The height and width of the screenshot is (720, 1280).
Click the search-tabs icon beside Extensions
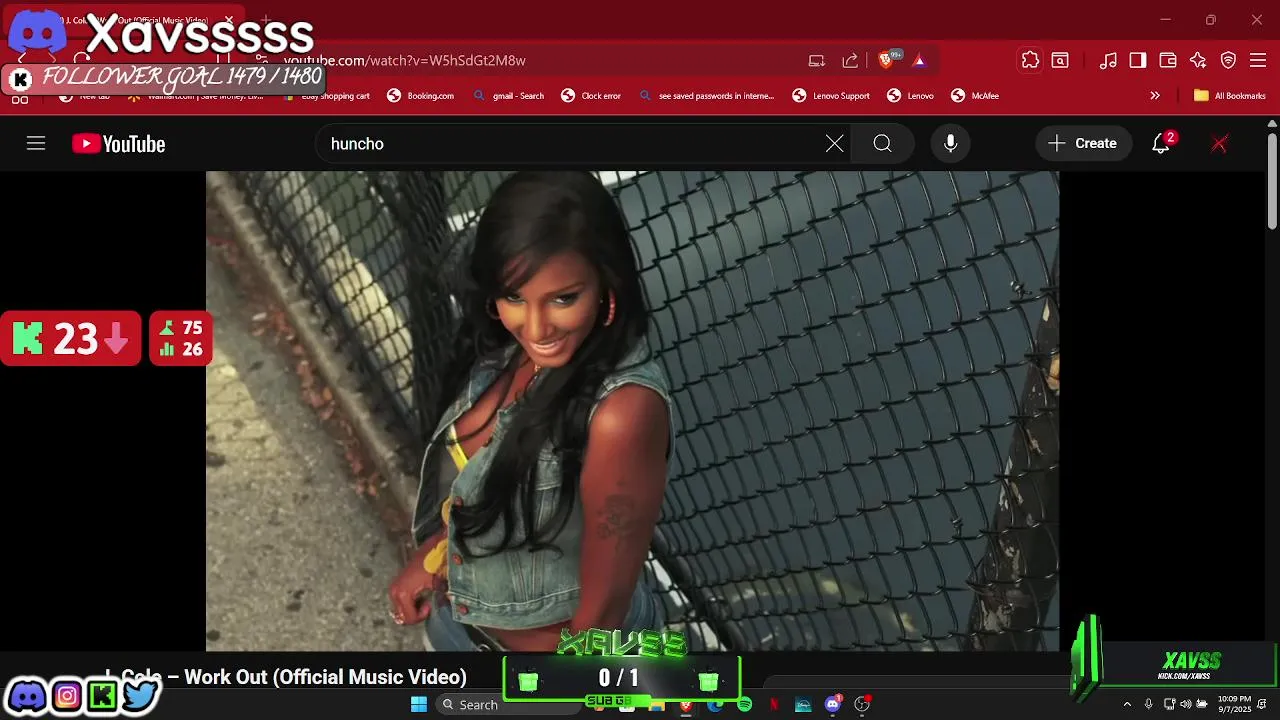click(1060, 60)
